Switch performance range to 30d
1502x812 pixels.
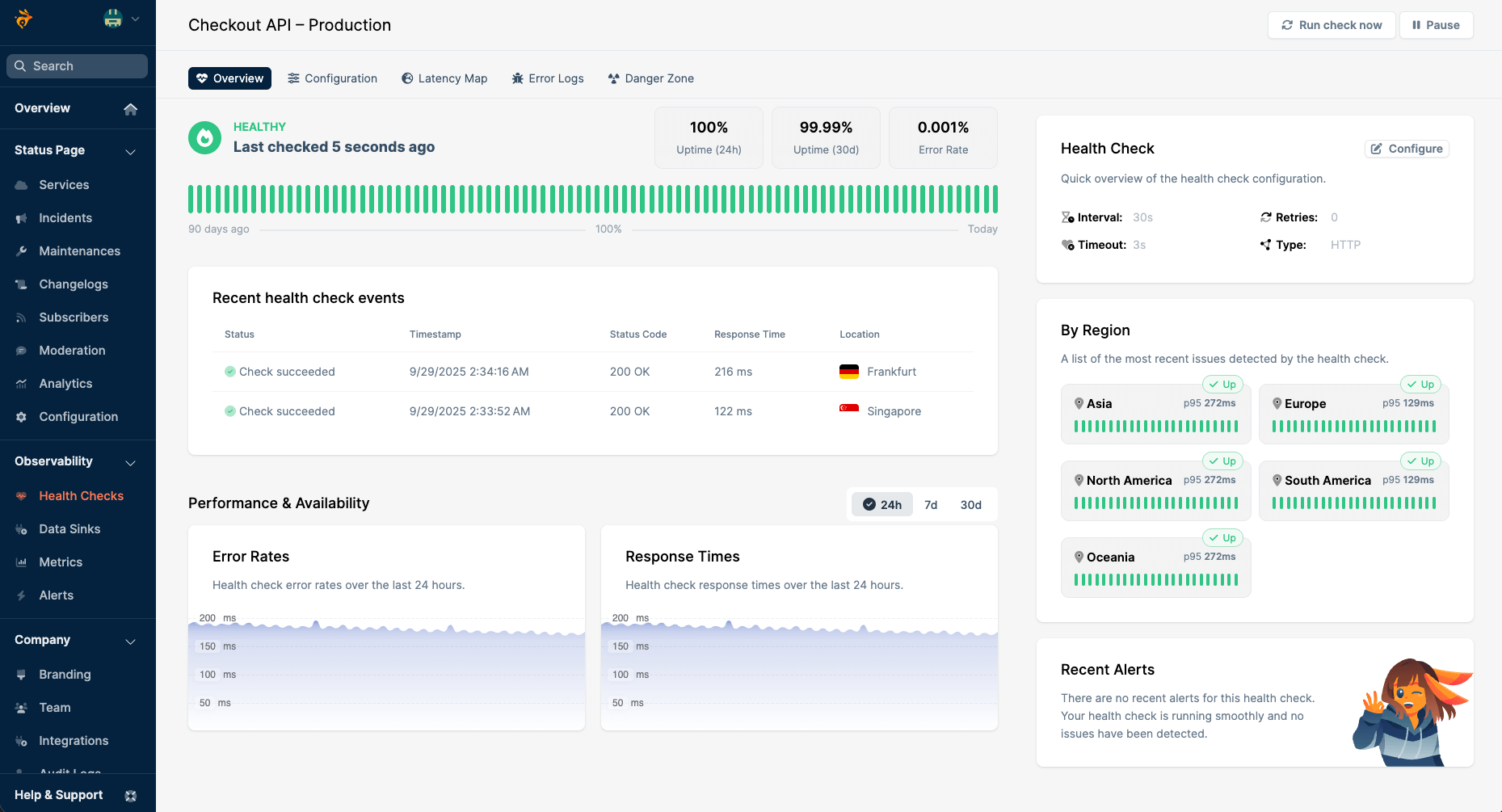pos(970,505)
